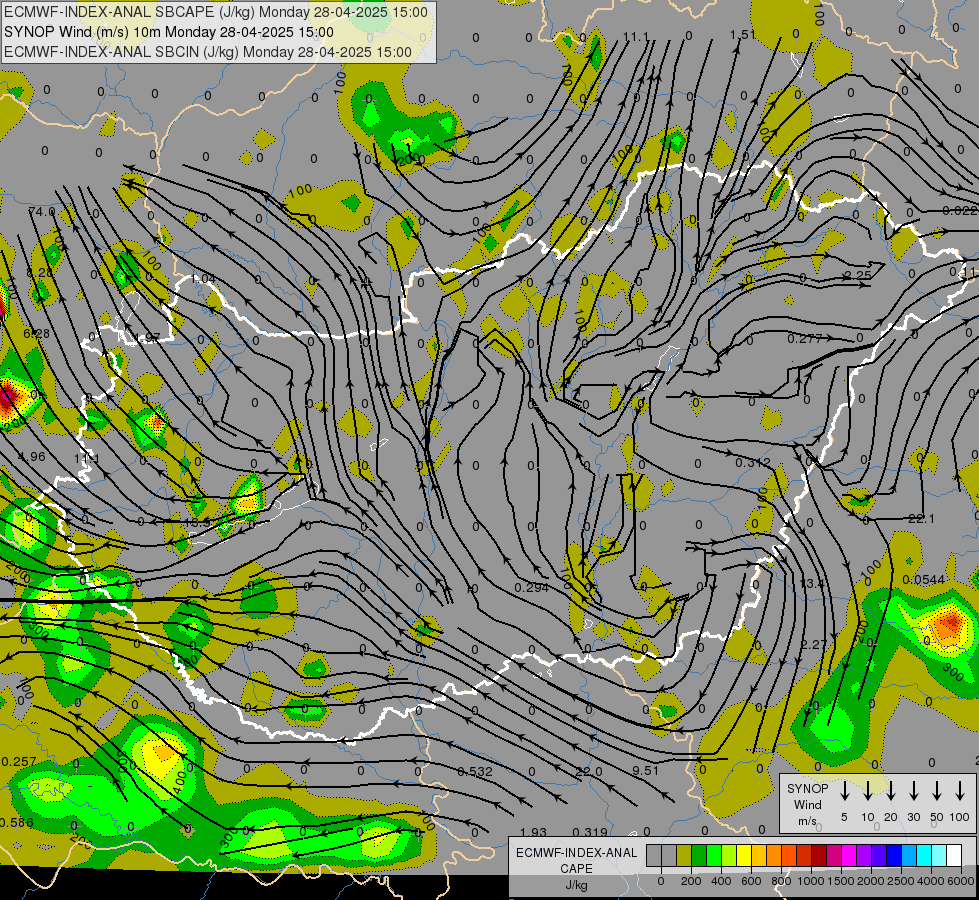Screen dimensions: 979x900
Task: Pick the pale cyan swatch next to white
Action: pos(939,856)
